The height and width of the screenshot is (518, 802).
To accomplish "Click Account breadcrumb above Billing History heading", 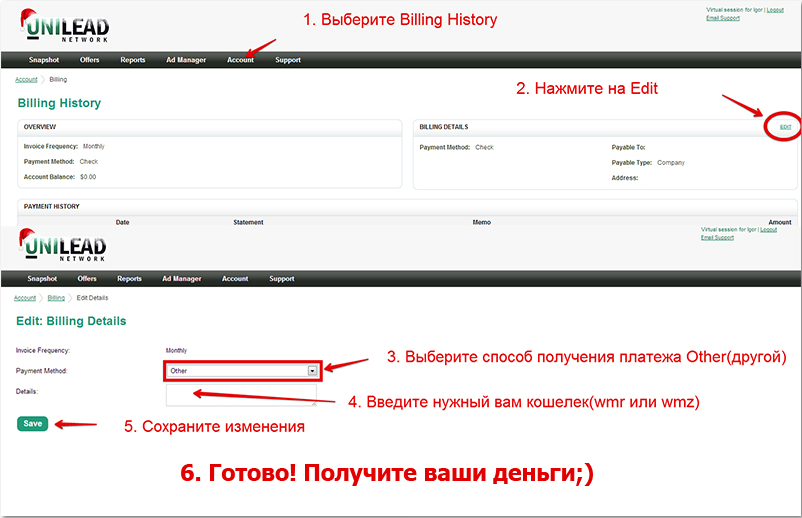I will click(26, 79).
